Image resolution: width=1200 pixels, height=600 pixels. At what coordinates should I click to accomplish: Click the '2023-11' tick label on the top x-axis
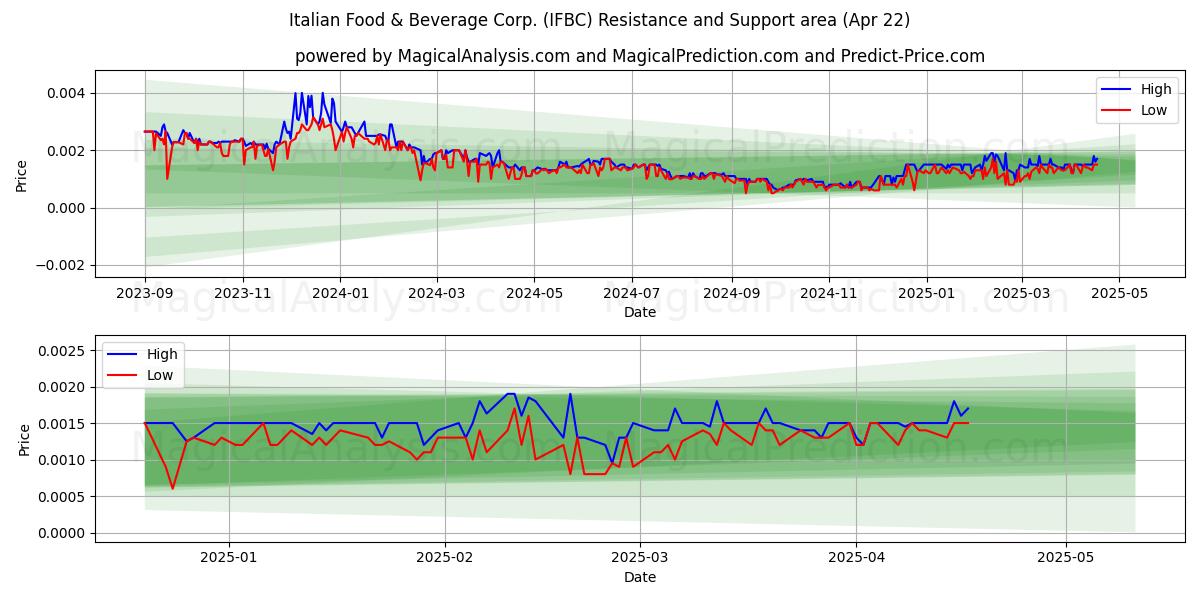click(243, 293)
